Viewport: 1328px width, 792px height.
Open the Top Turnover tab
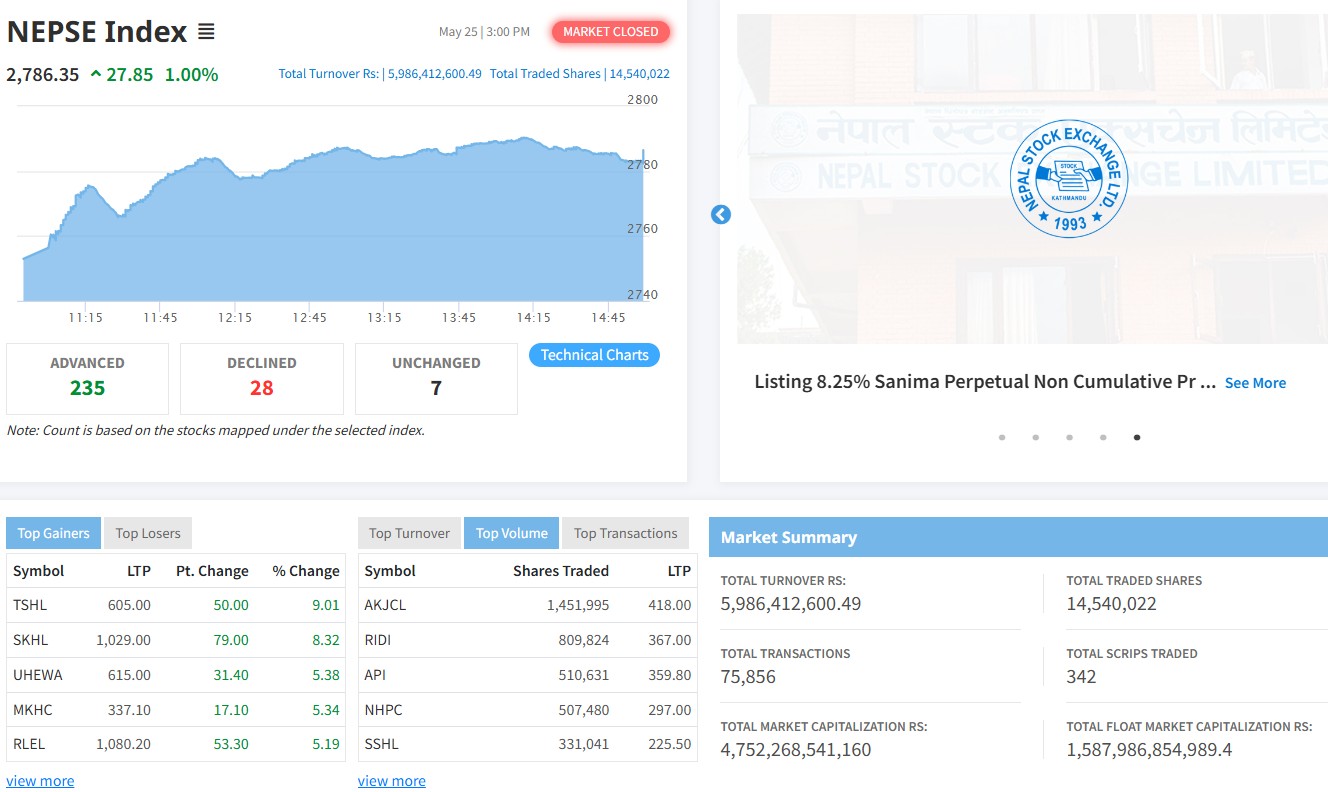pyautogui.click(x=409, y=533)
